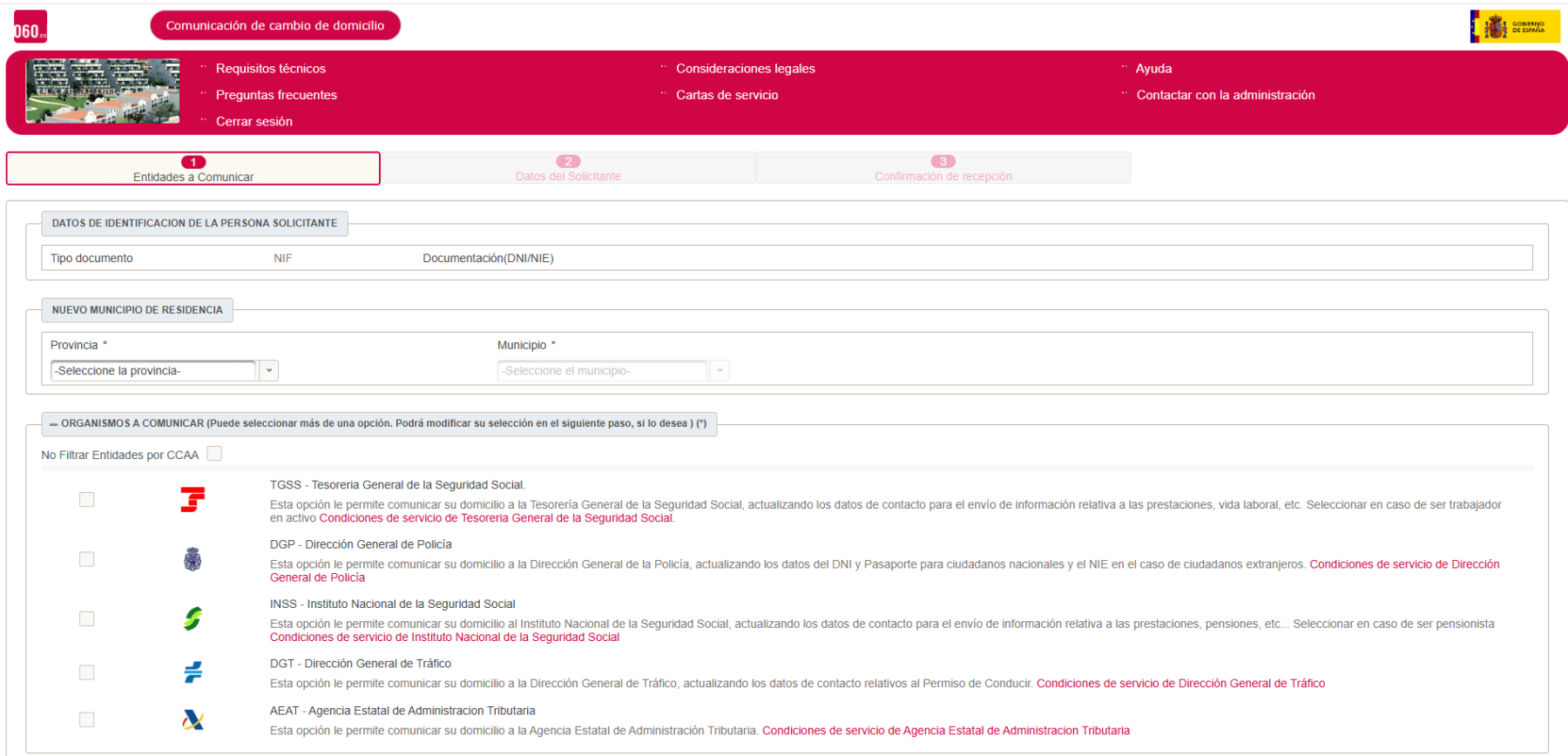1568x756 pixels.
Task: Open Condiciones de servicio de Dirección General de Tráfico
Action: click(x=1180, y=684)
